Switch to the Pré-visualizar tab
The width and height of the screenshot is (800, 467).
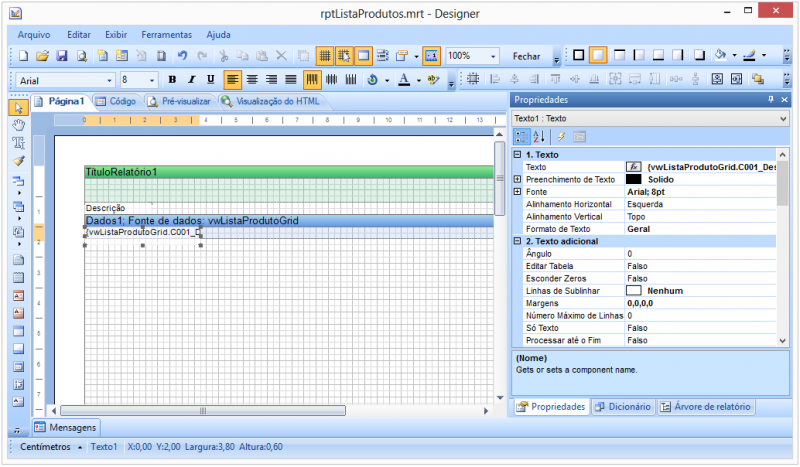point(179,101)
